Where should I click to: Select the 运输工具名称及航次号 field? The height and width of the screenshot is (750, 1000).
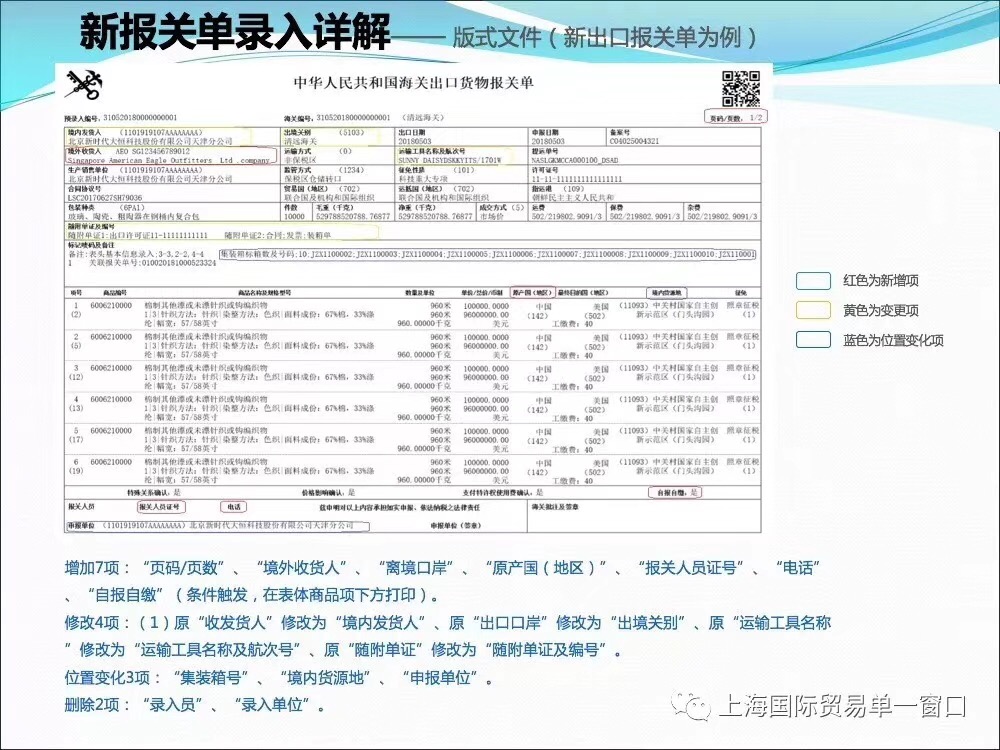coord(460,155)
